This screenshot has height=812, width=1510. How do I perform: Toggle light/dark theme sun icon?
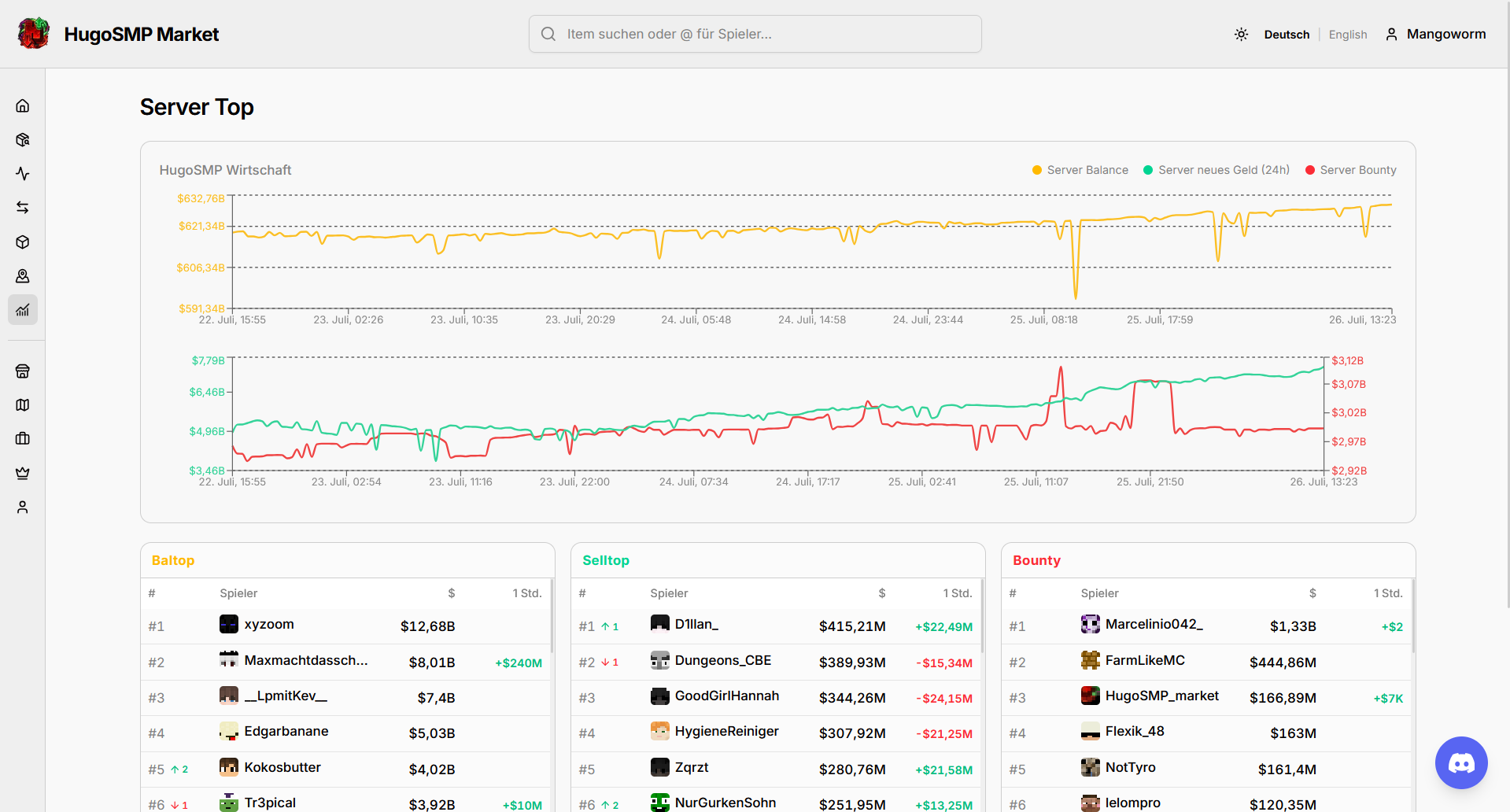coord(1241,34)
